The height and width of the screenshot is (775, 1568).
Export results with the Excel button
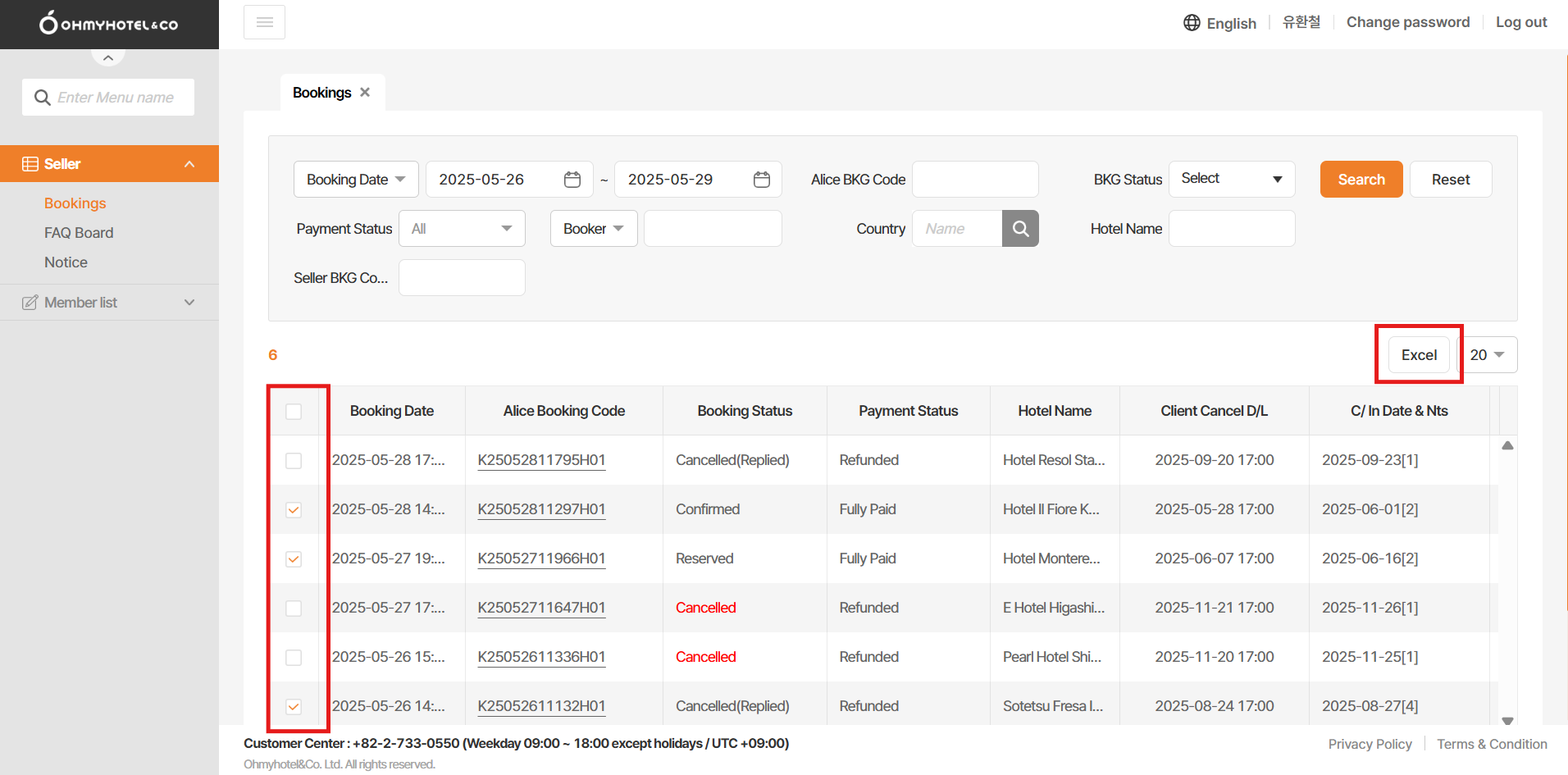coord(1418,355)
